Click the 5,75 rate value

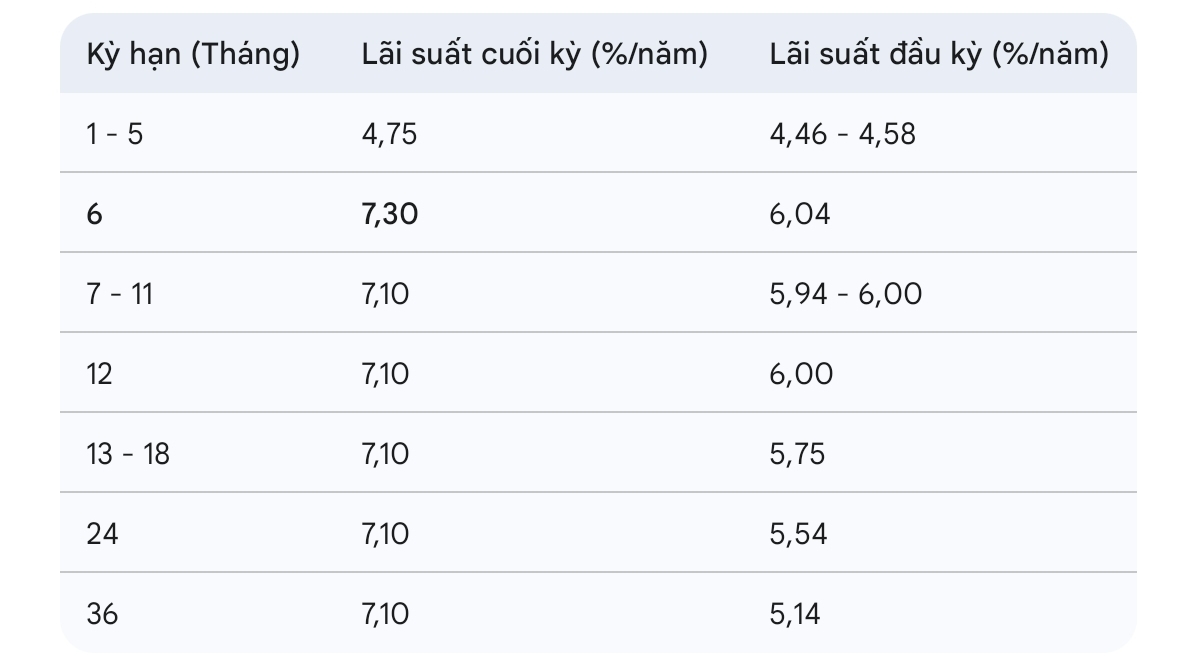(x=797, y=454)
